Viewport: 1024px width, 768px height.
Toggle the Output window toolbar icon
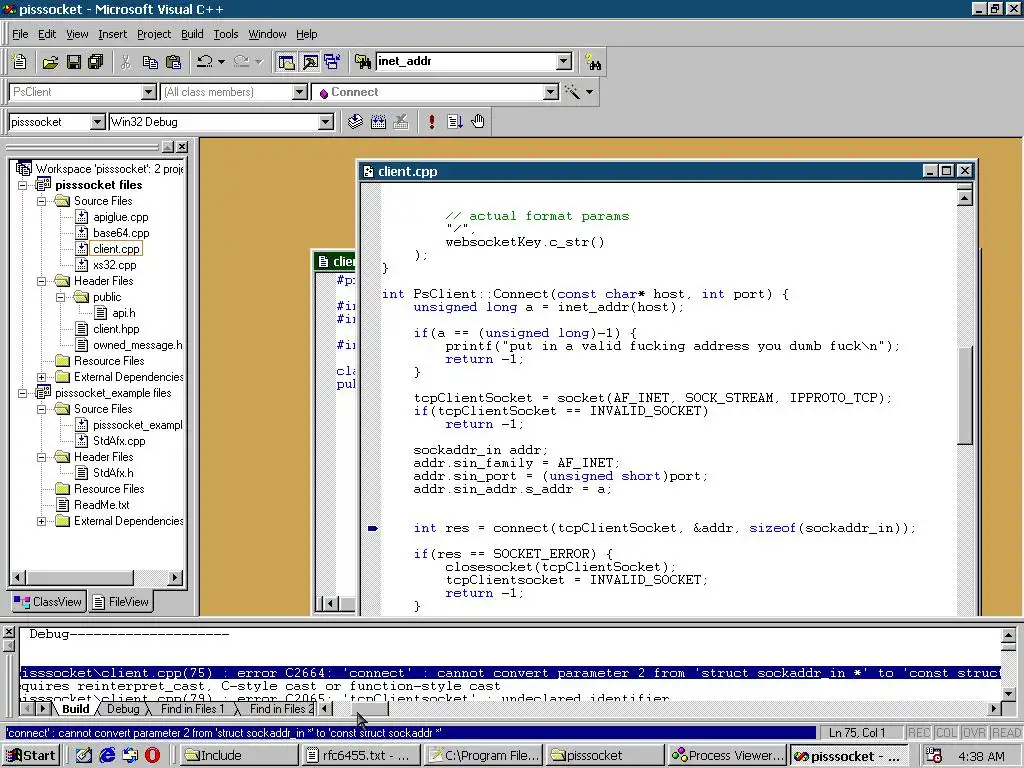[x=310, y=62]
